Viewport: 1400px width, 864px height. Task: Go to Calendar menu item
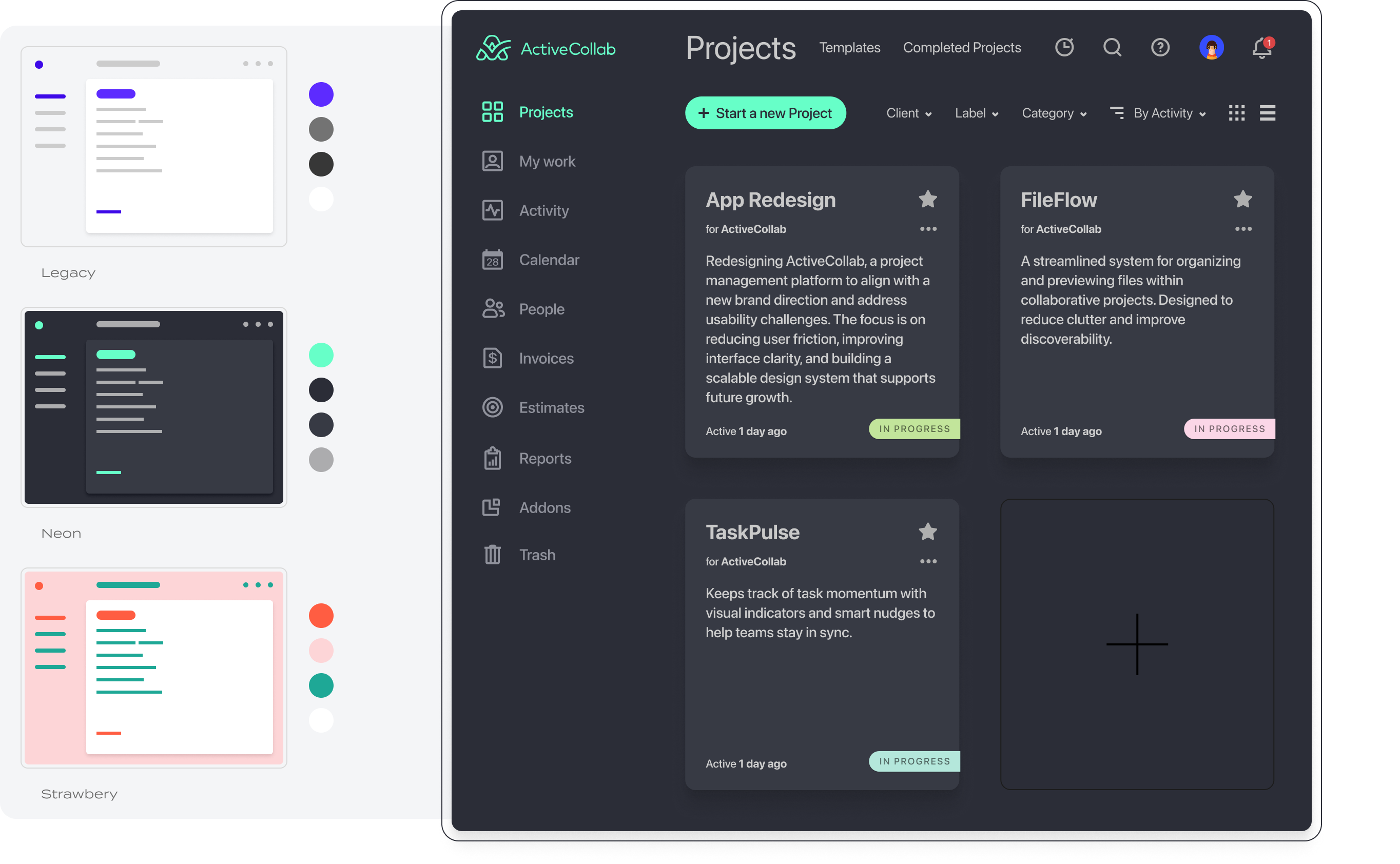point(549,260)
